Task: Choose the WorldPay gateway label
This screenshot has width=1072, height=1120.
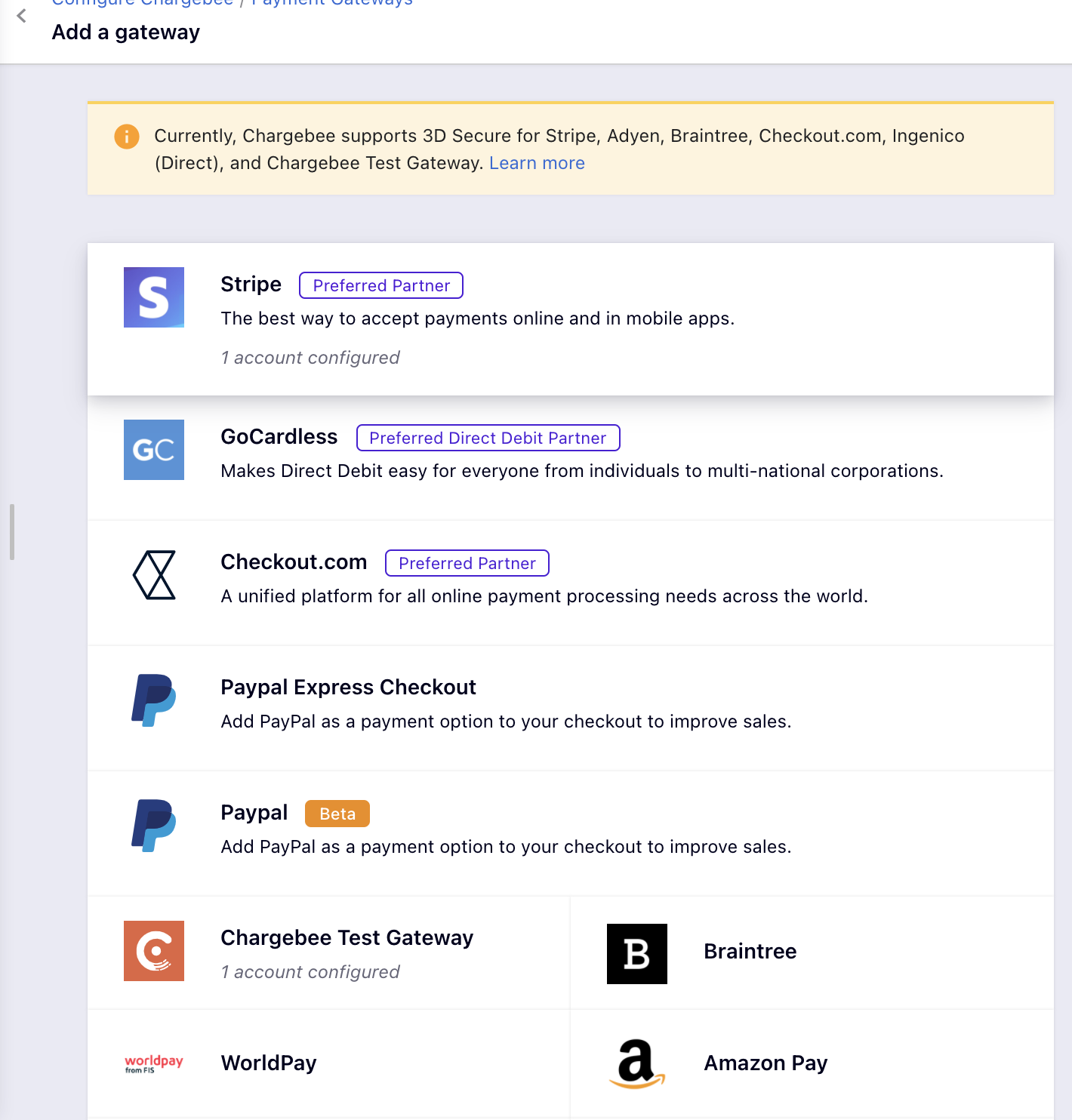Action: (269, 1063)
